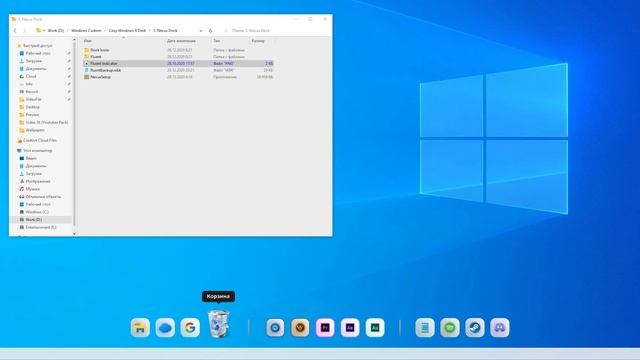Click Copy Windows X Dock breadcrumb
Viewport: 640px width, 360px height.
coord(127,31)
